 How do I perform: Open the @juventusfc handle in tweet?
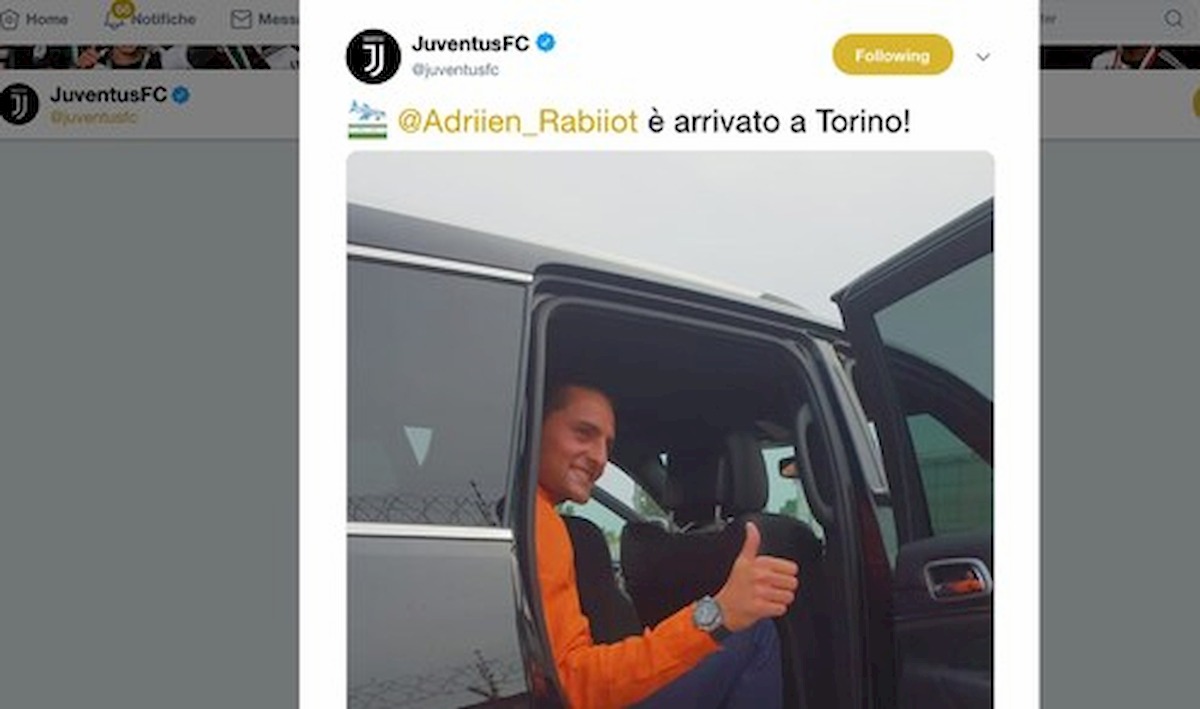455,70
